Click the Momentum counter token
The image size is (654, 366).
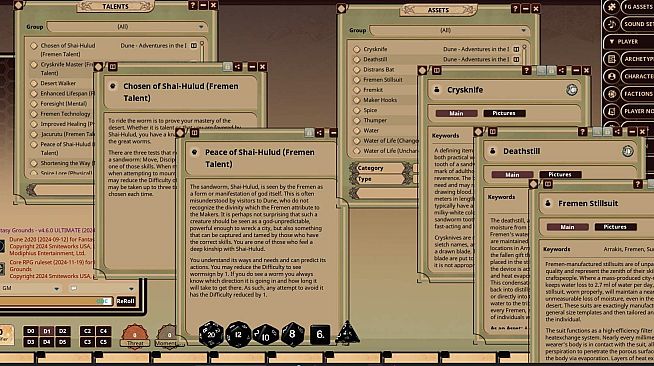pos(168,336)
